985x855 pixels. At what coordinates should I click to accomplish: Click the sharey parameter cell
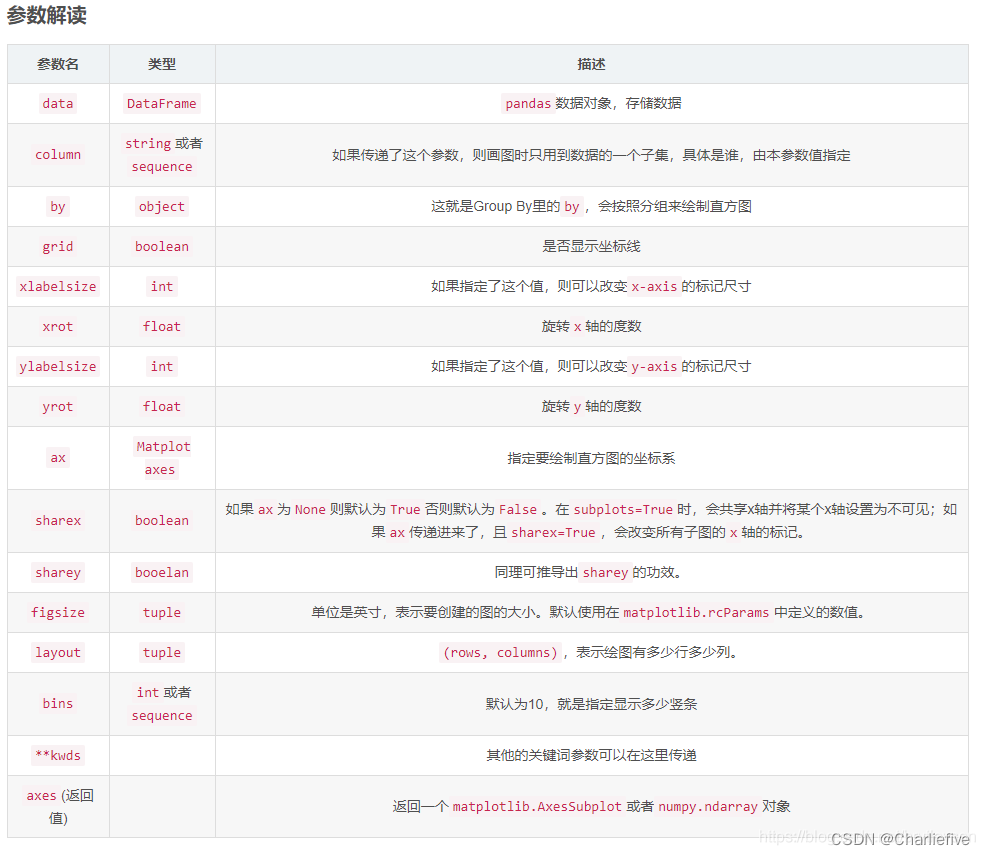[x=57, y=572]
